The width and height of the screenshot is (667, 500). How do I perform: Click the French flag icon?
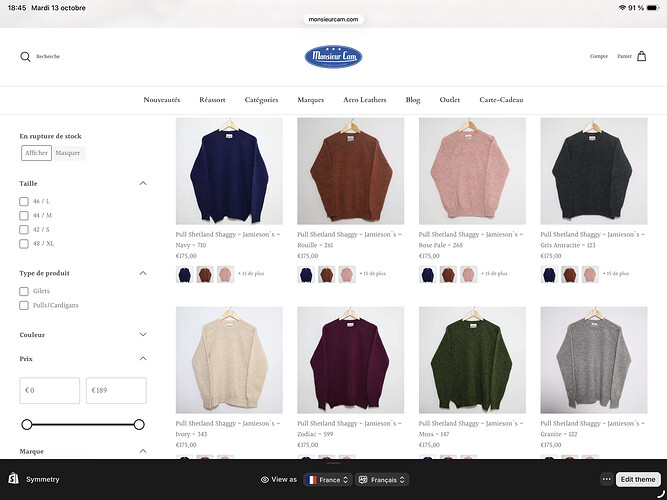tap(311, 480)
